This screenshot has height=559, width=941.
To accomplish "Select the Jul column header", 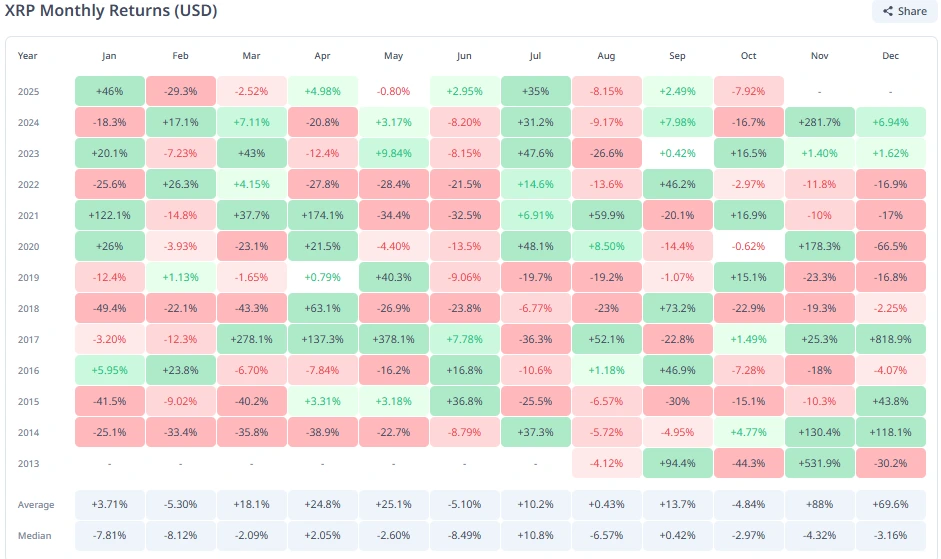I will point(534,56).
